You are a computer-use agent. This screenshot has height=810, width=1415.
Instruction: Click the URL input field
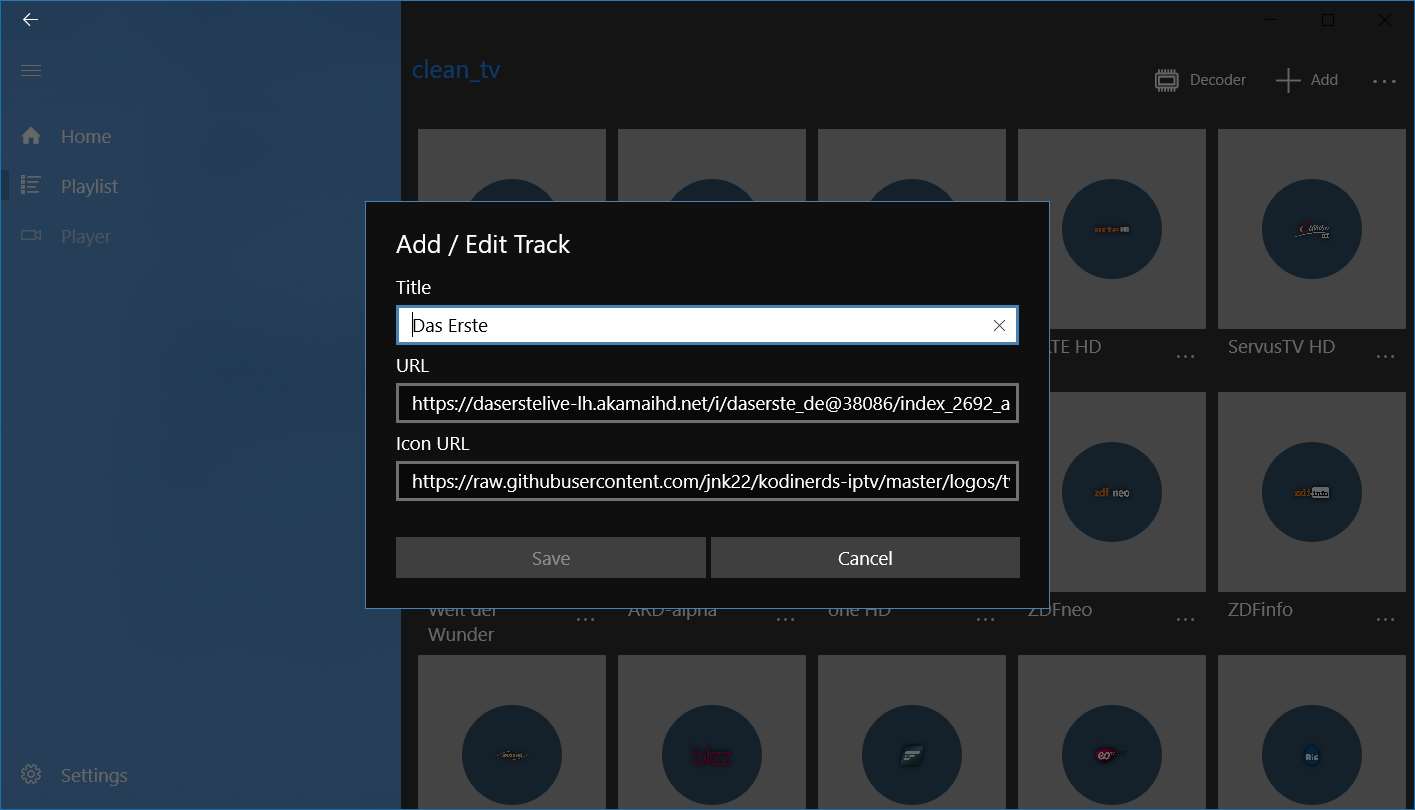pos(707,403)
